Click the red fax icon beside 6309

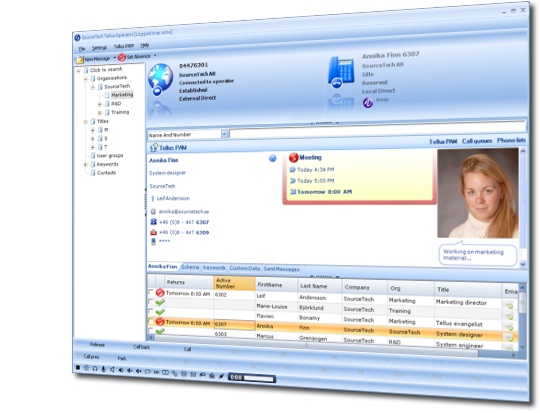point(154,232)
